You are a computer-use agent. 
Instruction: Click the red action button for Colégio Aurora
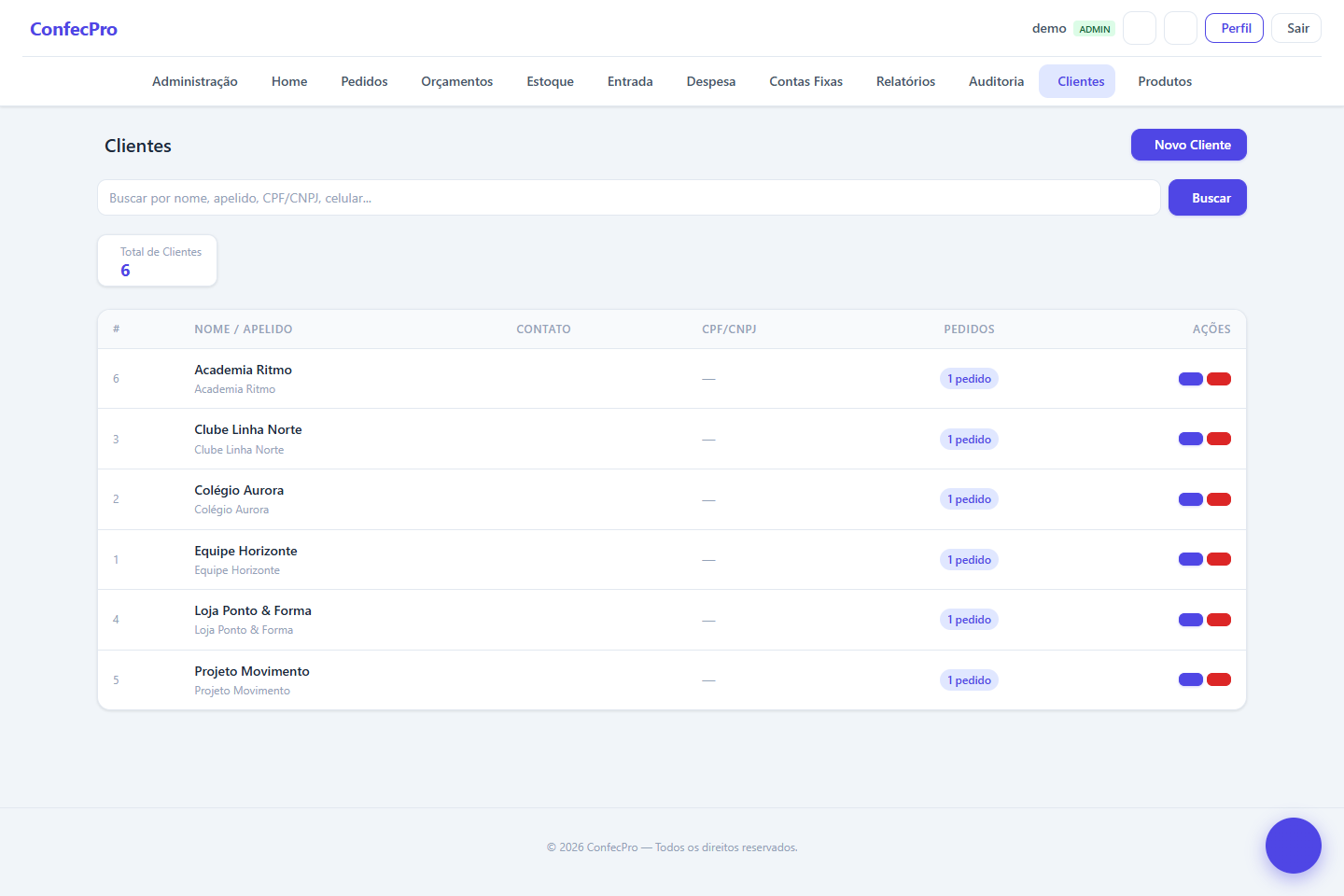tap(1219, 499)
